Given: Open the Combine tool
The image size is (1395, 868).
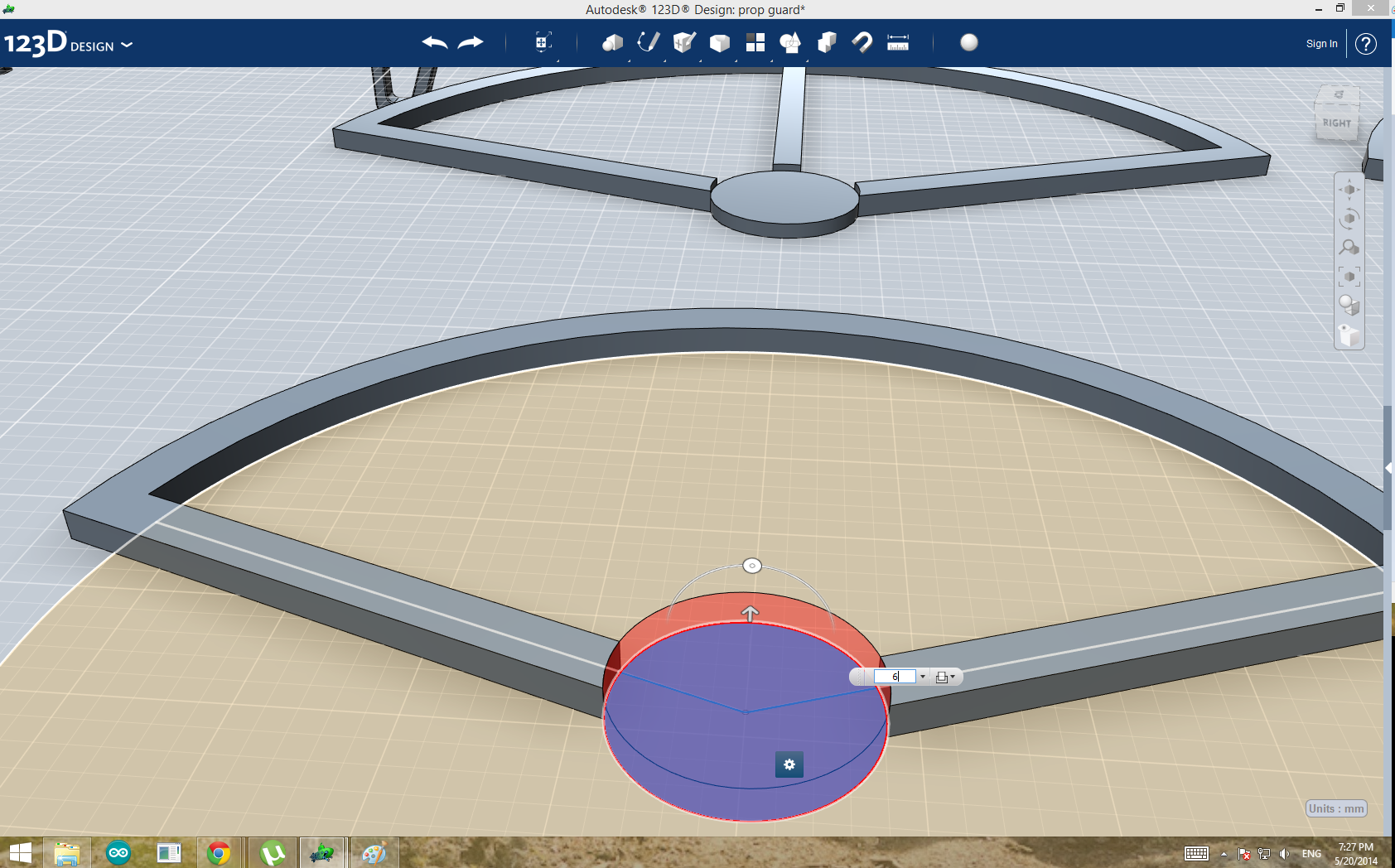Looking at the screenshot, I should [827, 42].
